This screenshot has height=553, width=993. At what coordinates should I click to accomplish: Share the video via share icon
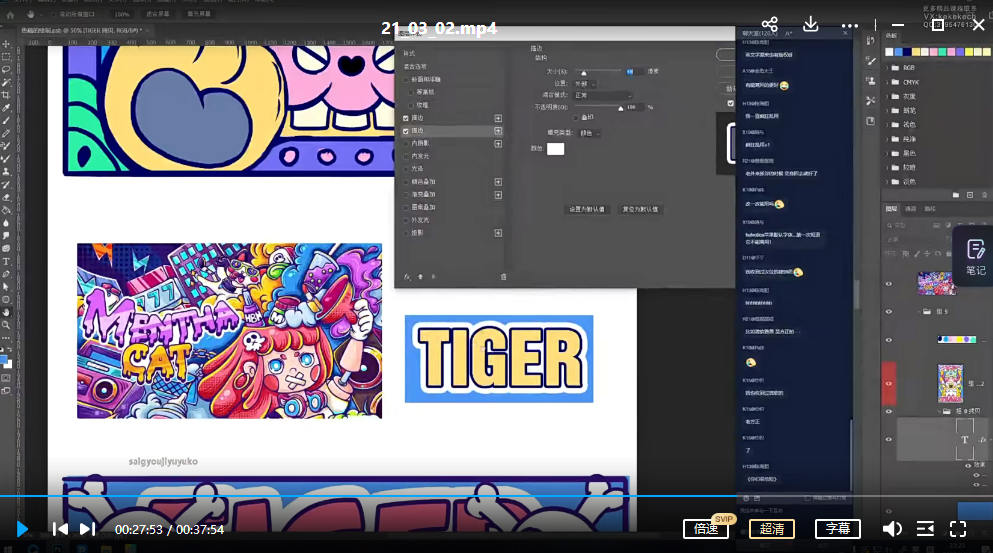[x=769, y=25]
